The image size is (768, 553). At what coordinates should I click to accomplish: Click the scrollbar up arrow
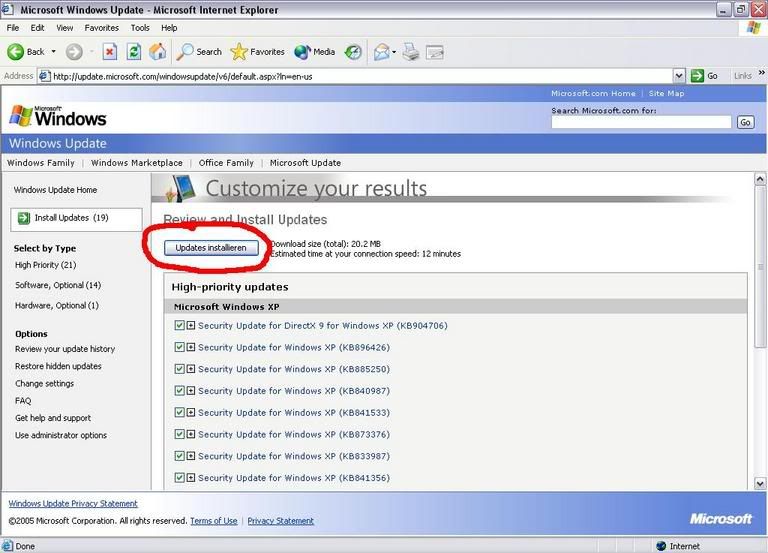point(760,179)
